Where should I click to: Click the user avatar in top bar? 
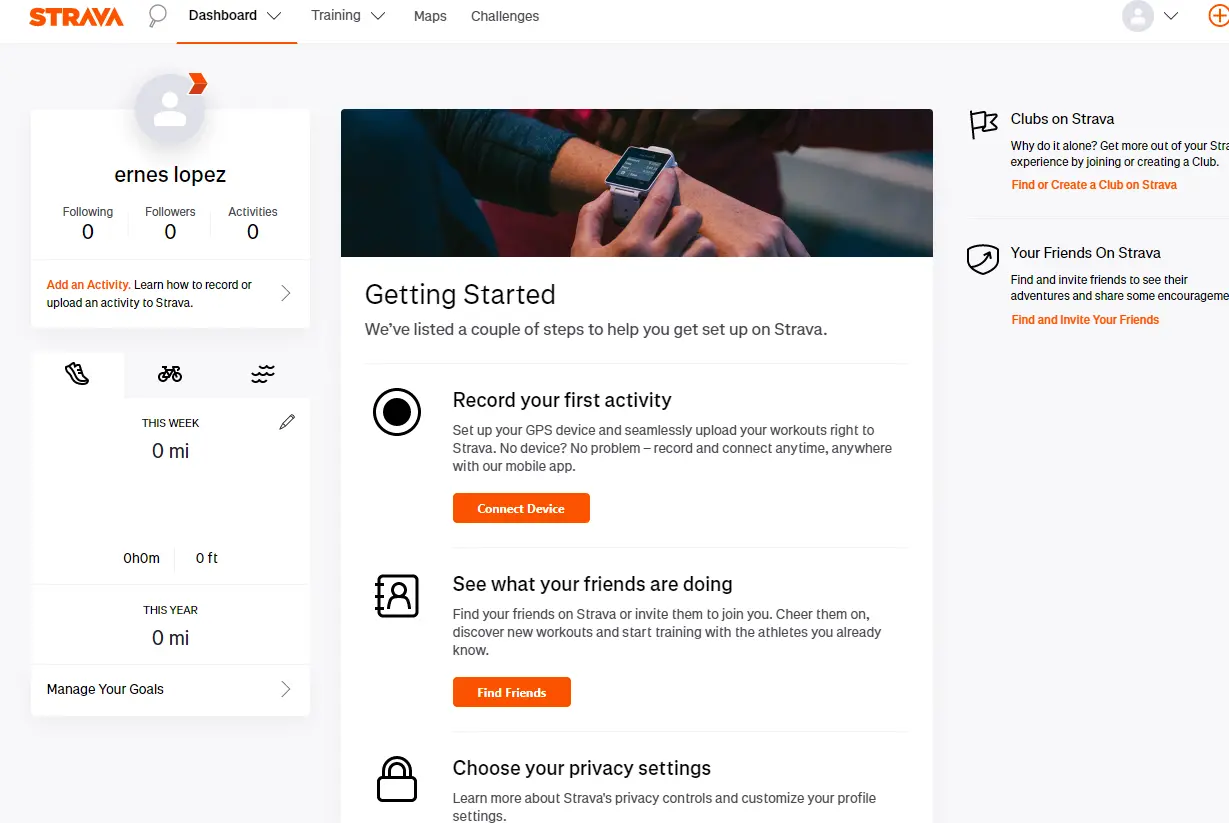tap(1138, 16)
